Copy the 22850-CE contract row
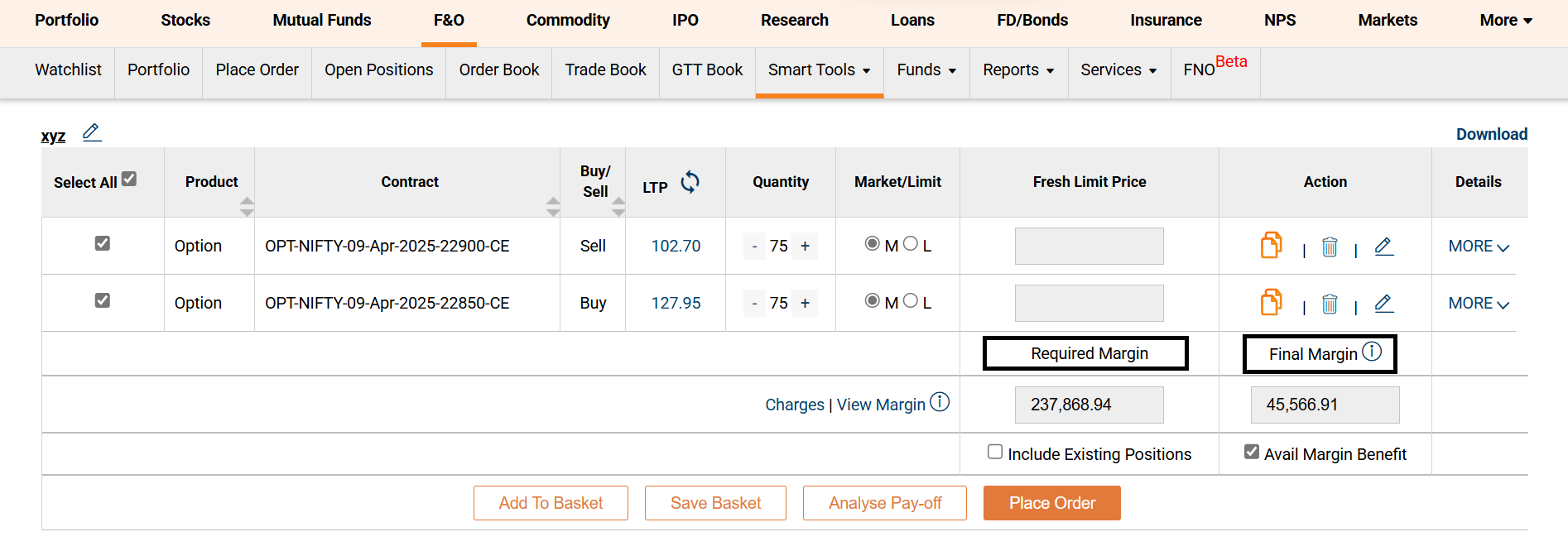 pyautogui.click(x=1271, y=303)
